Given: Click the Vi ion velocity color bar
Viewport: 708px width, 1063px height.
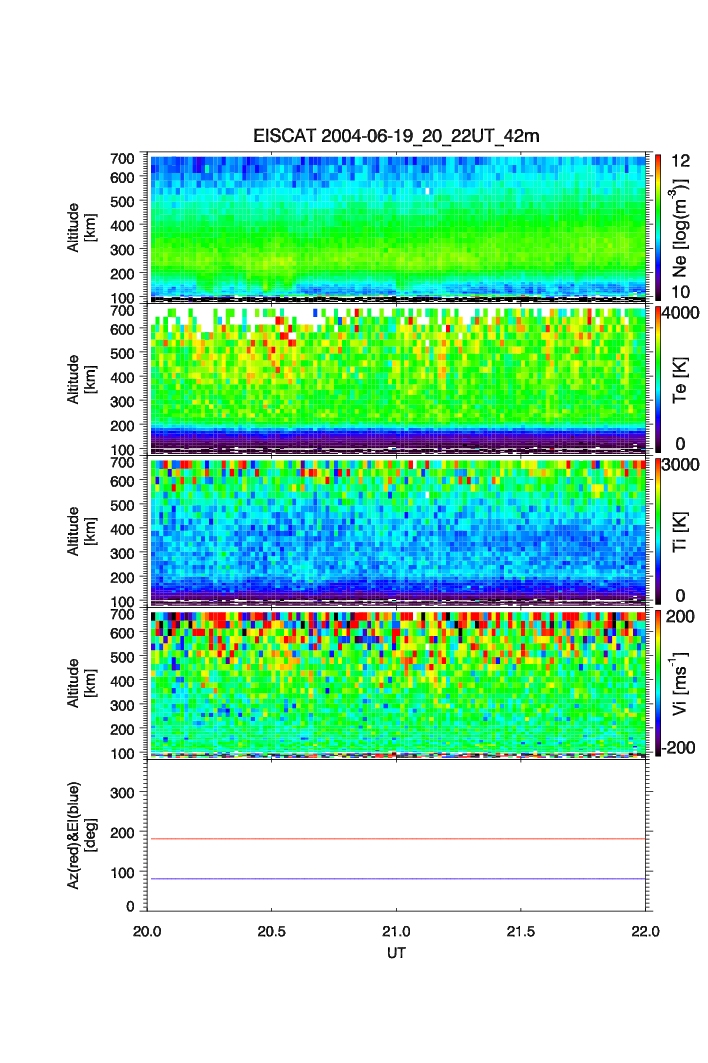Looking at the screenshot, I should 658,682.
